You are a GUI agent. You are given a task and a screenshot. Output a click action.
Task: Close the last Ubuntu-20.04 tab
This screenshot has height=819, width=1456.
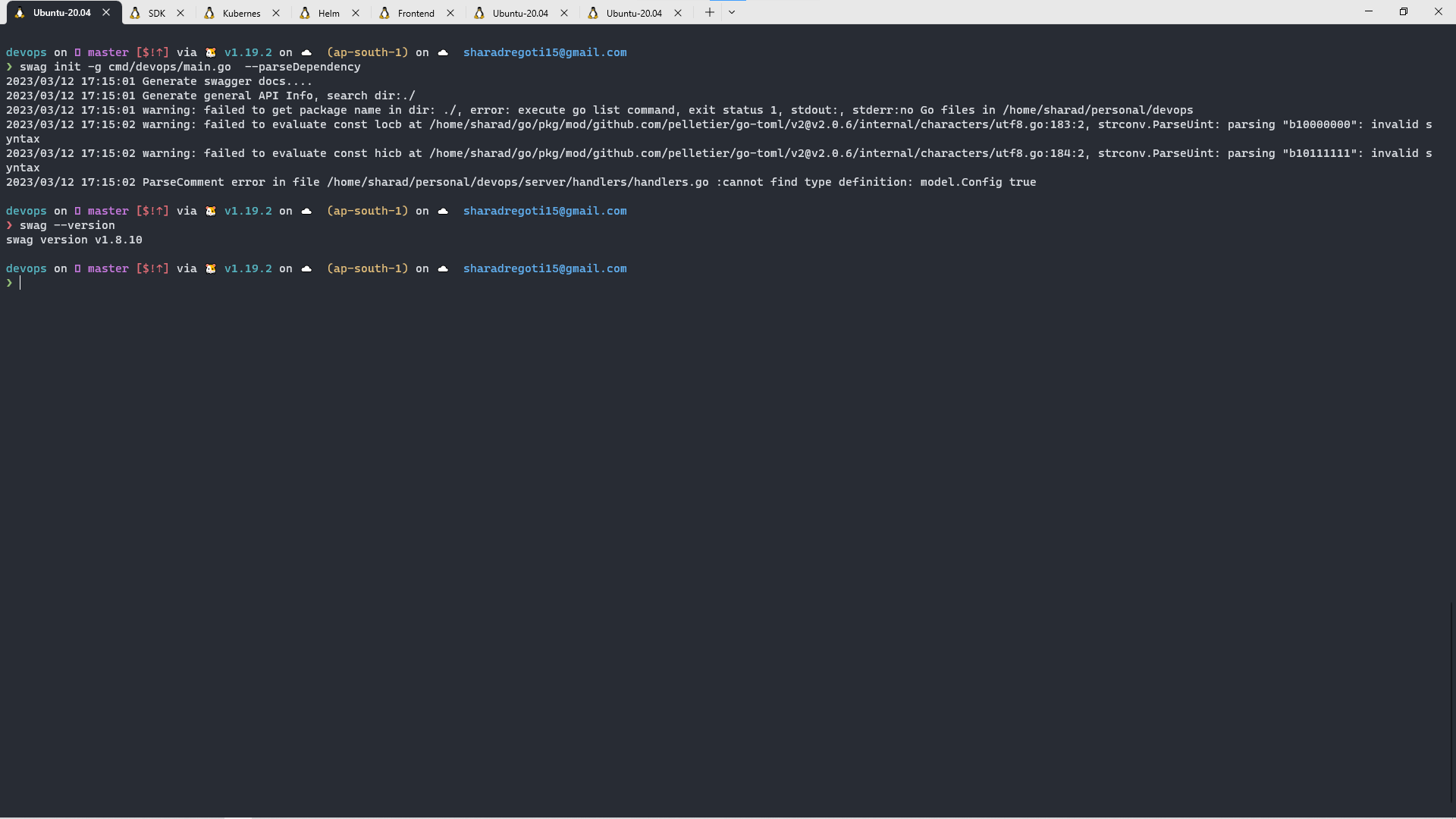[678, 13]
